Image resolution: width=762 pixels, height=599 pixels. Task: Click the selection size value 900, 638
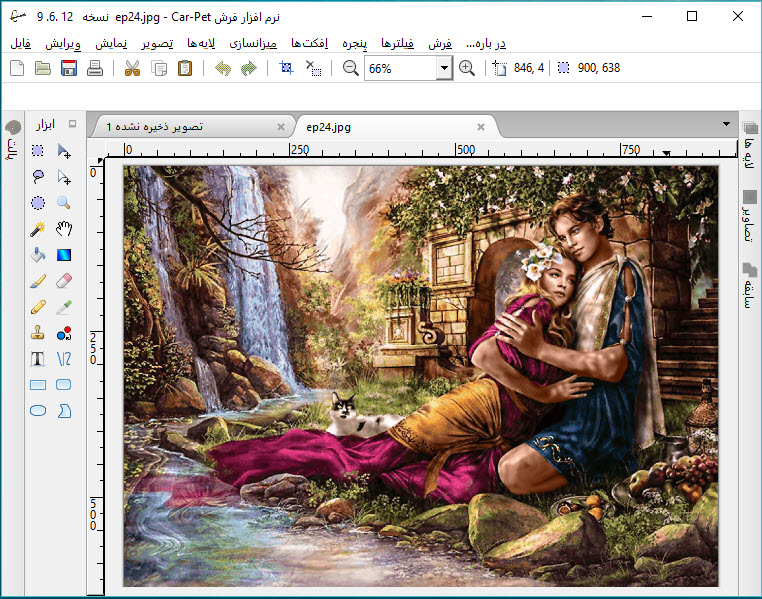tap(599, 68)
